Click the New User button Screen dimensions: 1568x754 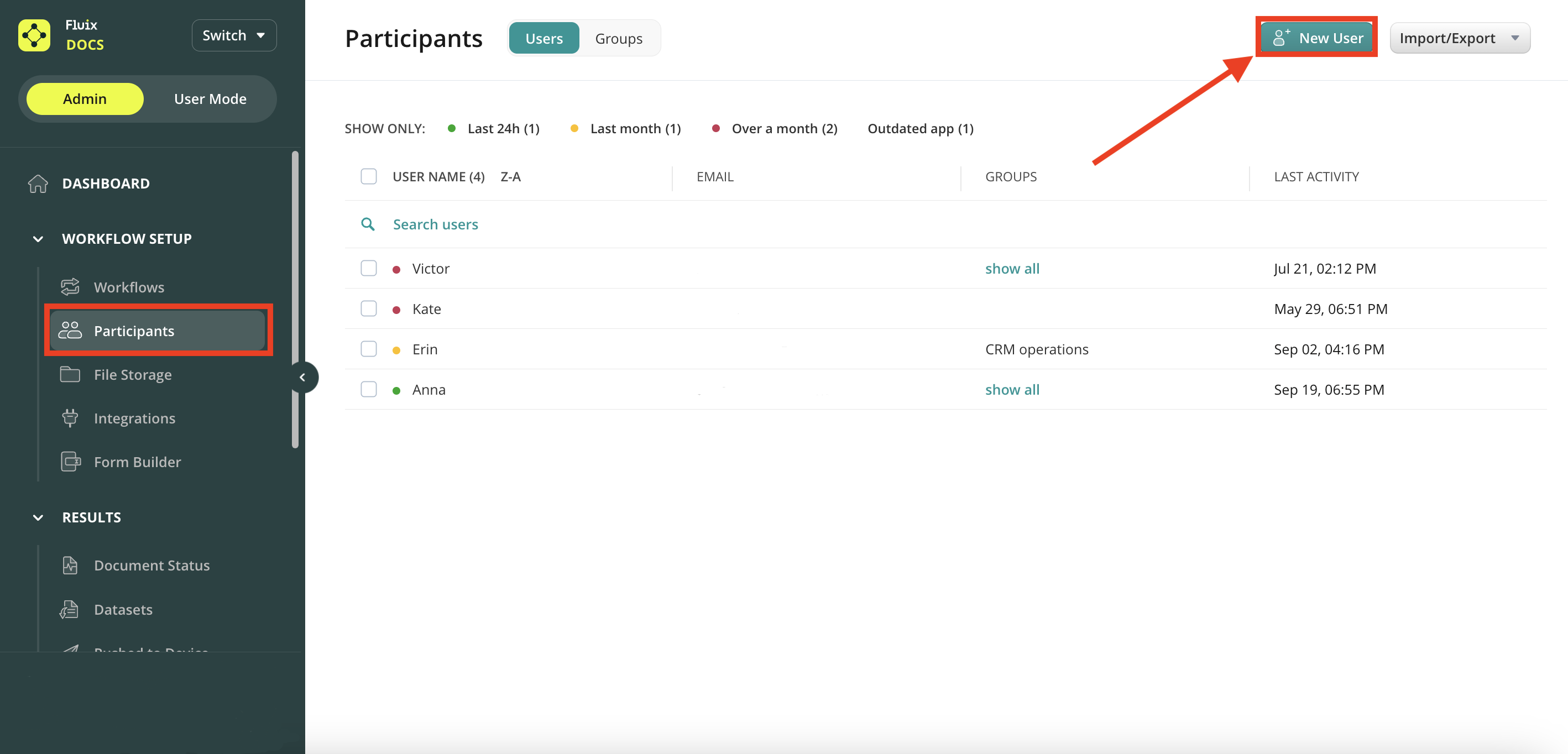point(1316,38)
